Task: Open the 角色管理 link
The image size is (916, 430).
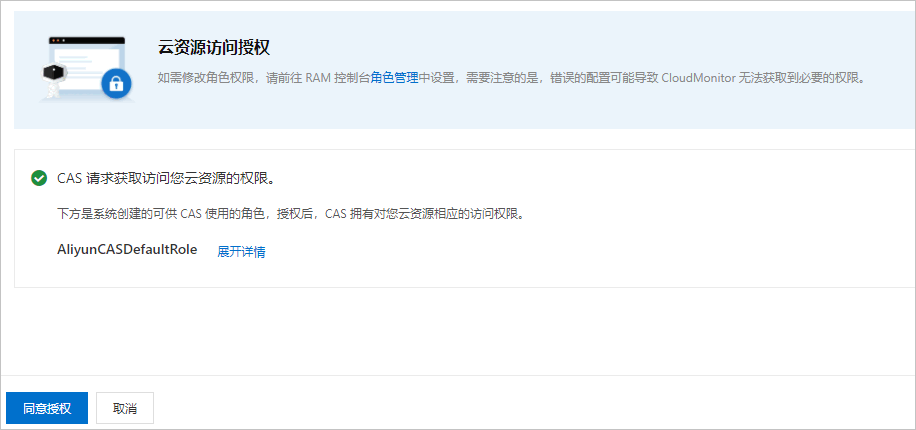Action: pyautogui.click(x=394, y=78)
